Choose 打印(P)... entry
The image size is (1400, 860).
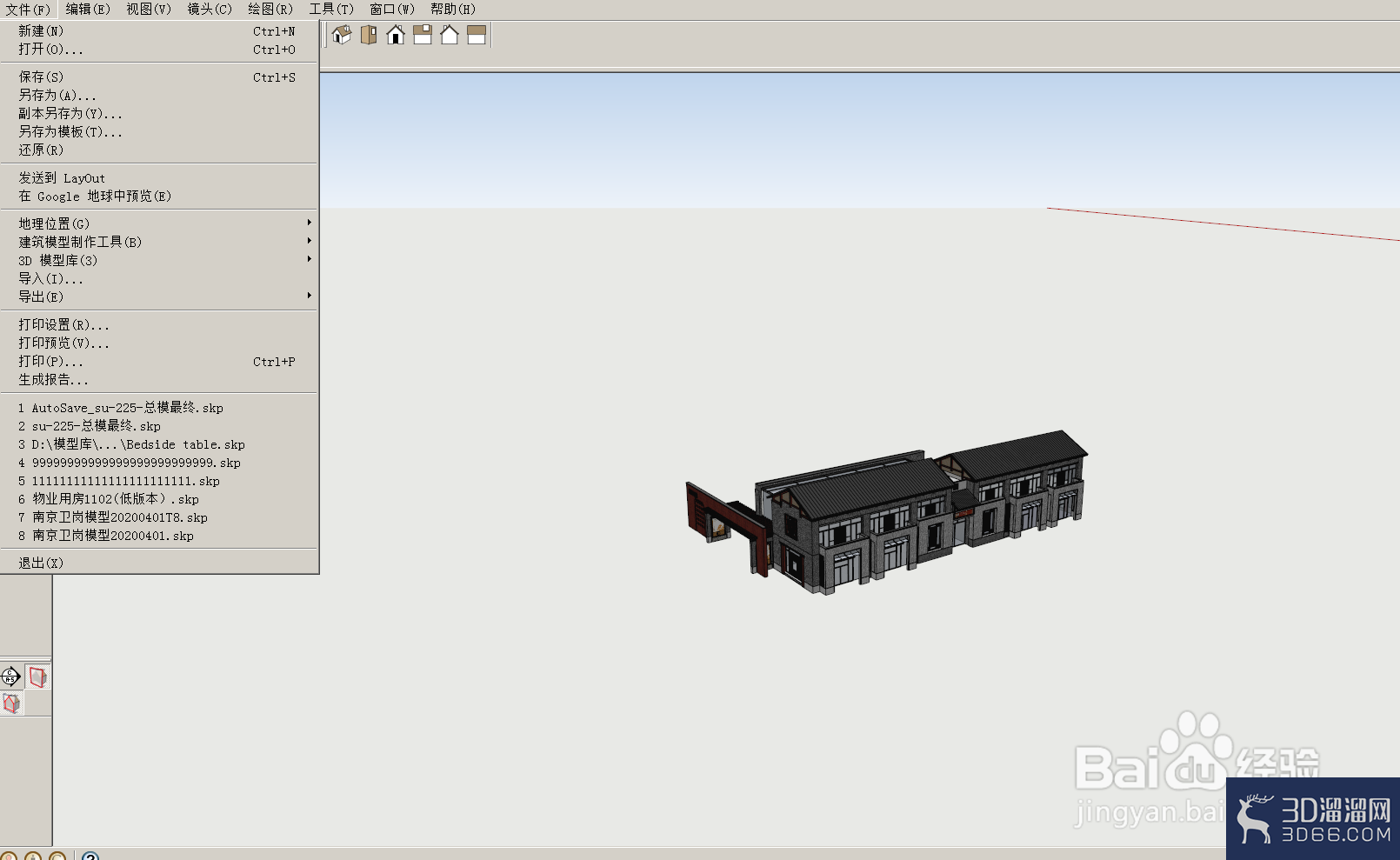tap(159, 362)
